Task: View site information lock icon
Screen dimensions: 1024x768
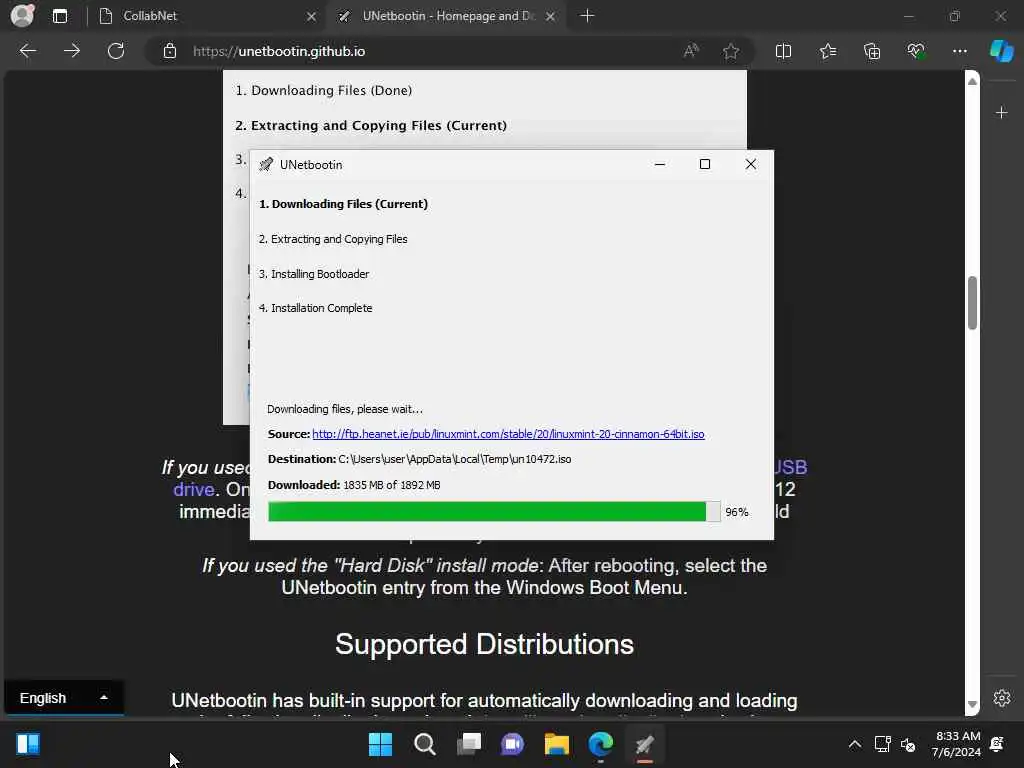Action: click(170, 51)
